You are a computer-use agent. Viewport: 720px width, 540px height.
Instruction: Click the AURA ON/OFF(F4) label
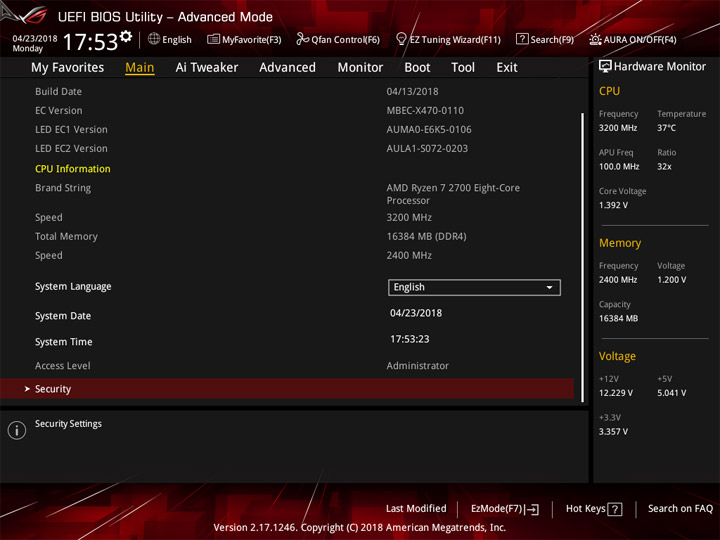[640, 40]
